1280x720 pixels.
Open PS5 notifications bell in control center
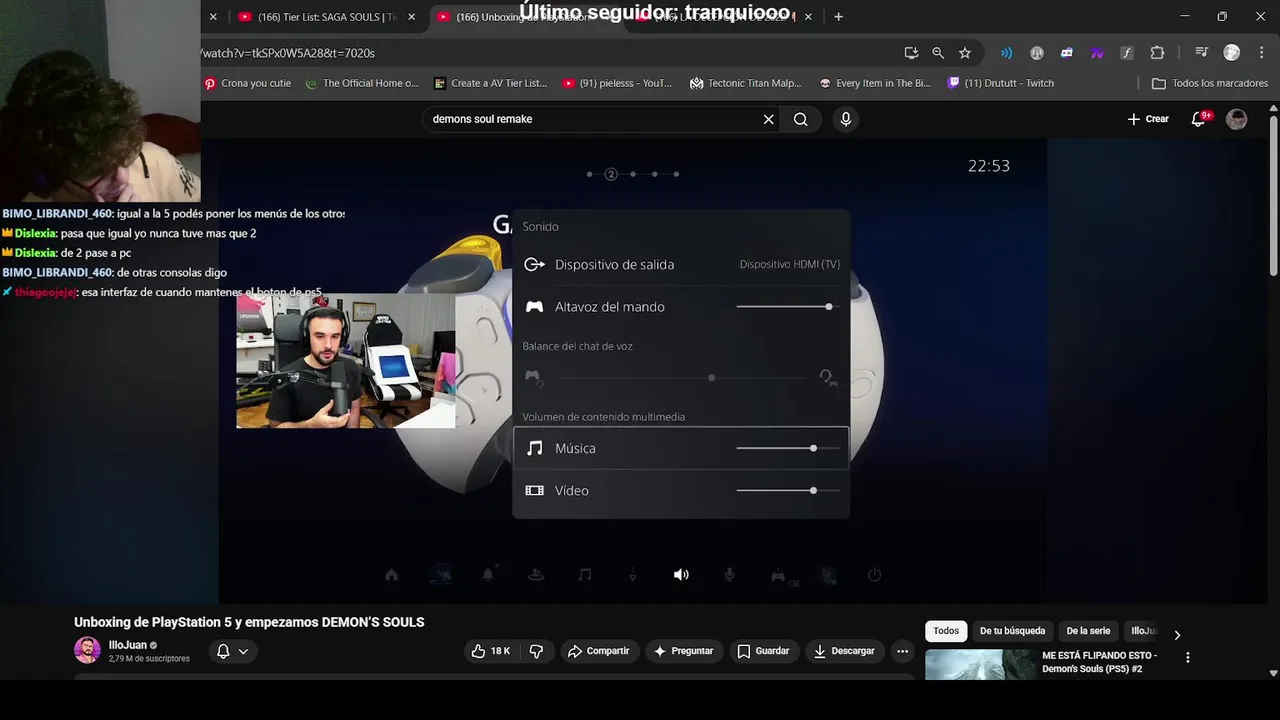[488, 575]
